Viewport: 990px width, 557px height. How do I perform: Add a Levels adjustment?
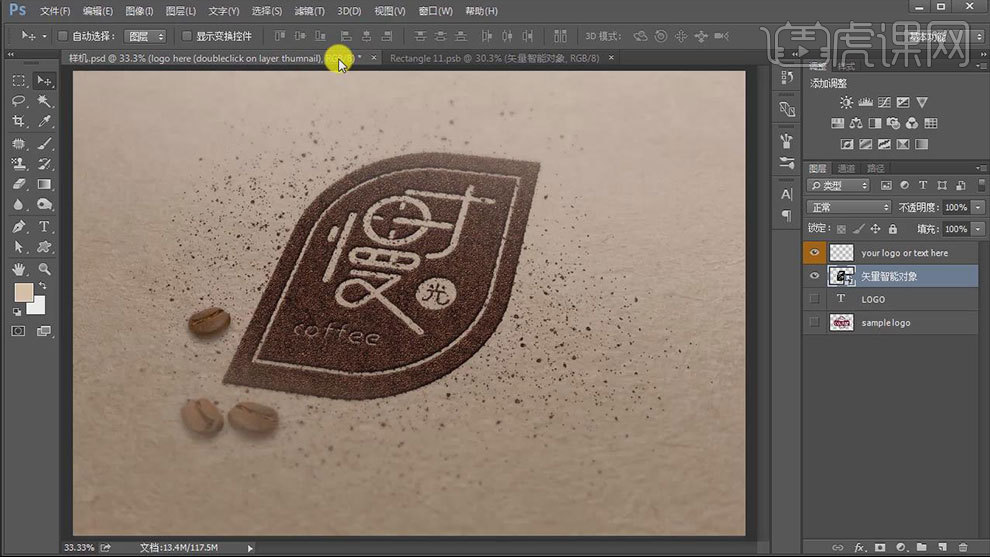tap(866, 102)
